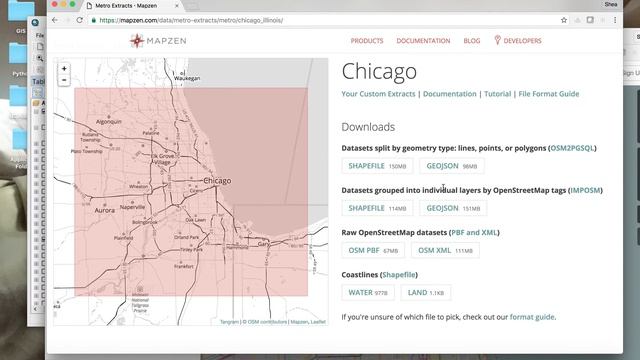Follow the IMPOSM link
The width and height of the screenshot is (640, 360).
click(x=585, y=190)
